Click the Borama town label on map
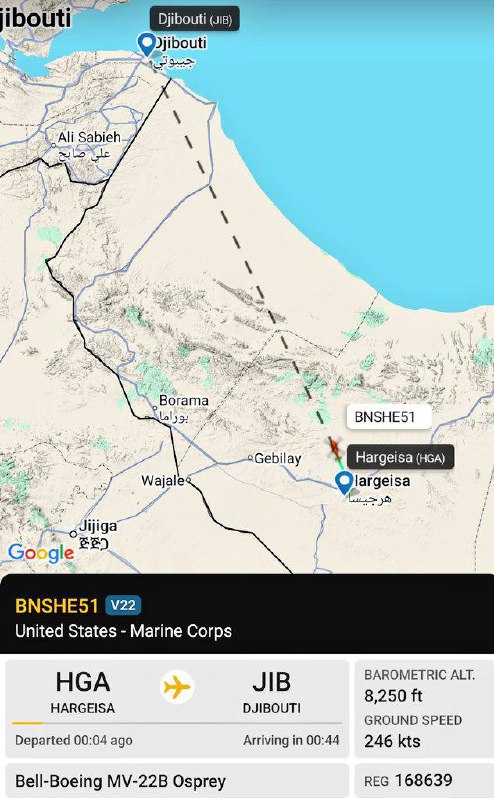The height and width of the screenshot is (800, 494). click(x=184, y=401)
